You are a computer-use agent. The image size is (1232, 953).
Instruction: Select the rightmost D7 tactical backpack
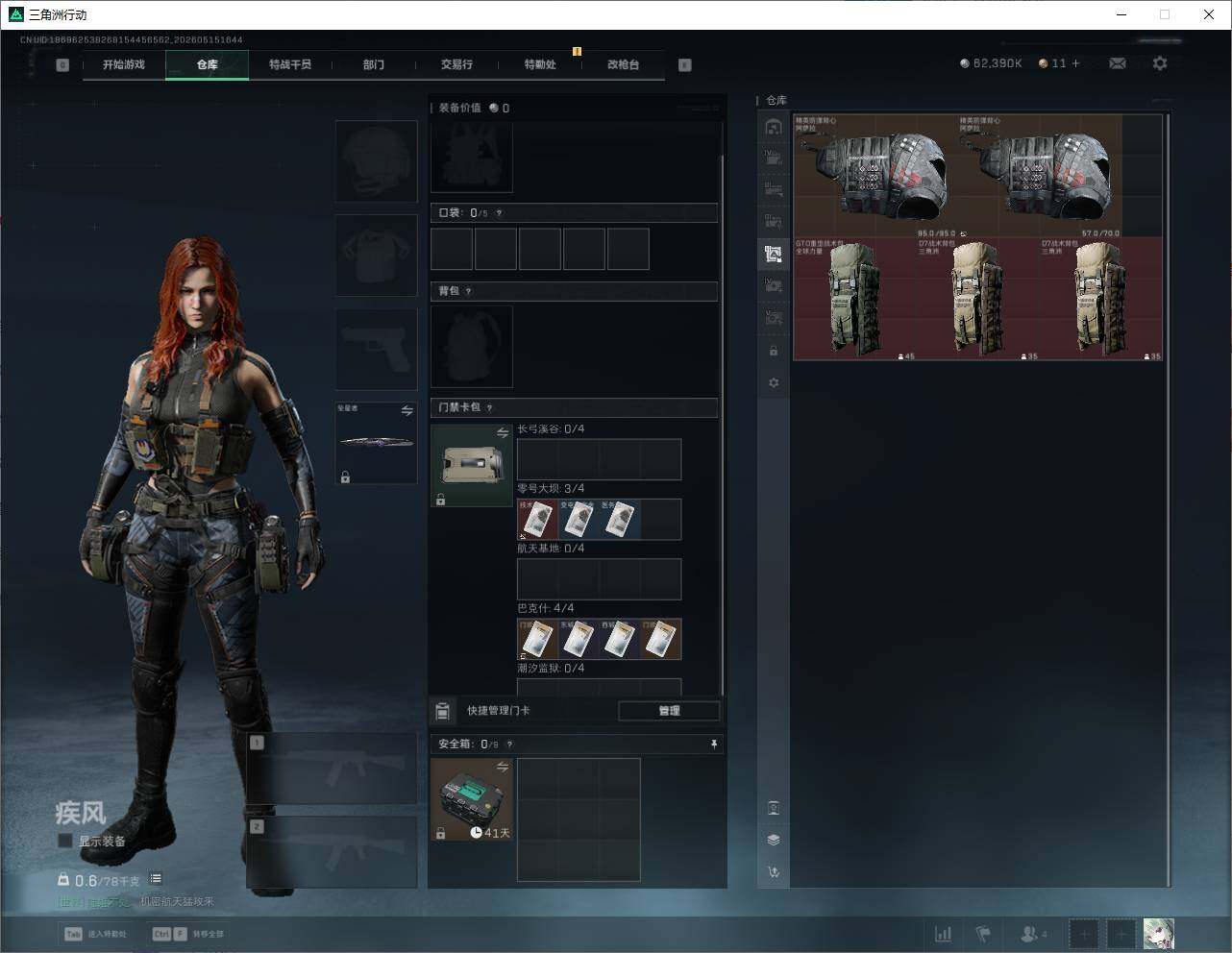(x=1101, y=299)
